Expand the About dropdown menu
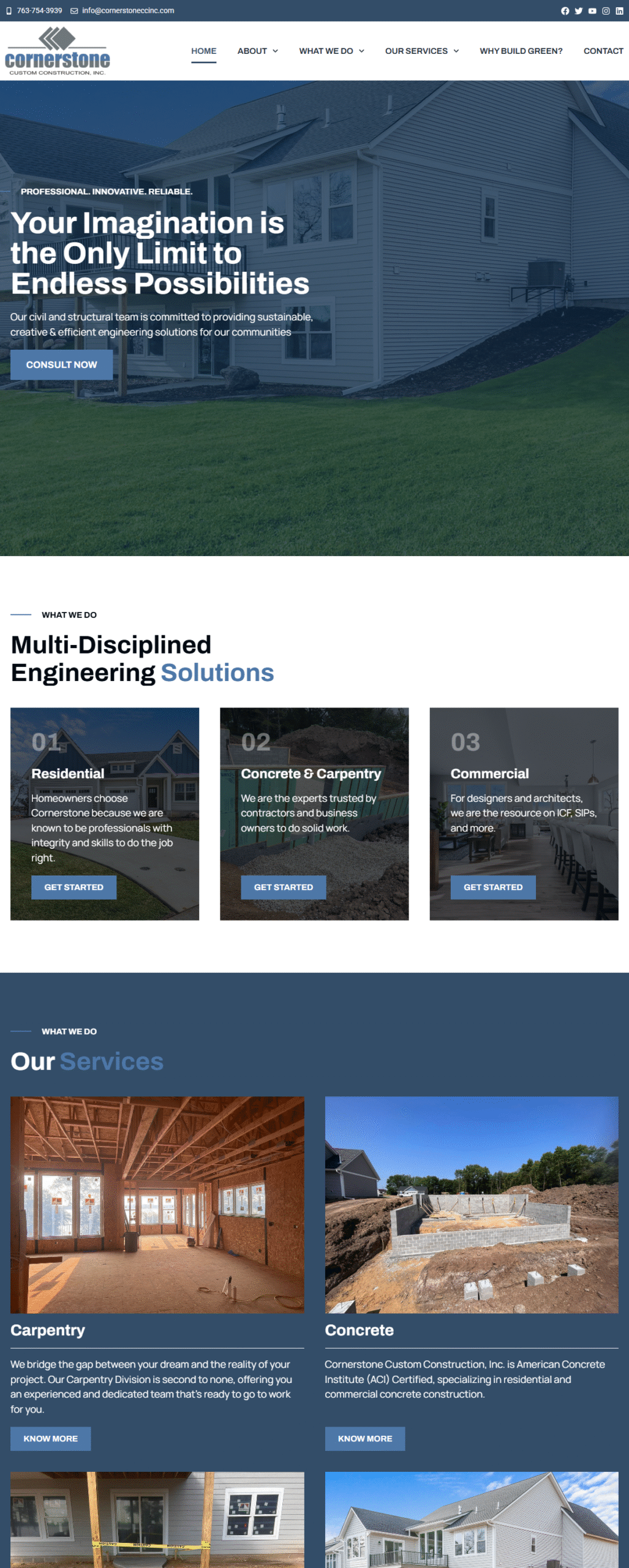Image resolution: width=629 pixels, height=1568 pixels. (257, 51)
